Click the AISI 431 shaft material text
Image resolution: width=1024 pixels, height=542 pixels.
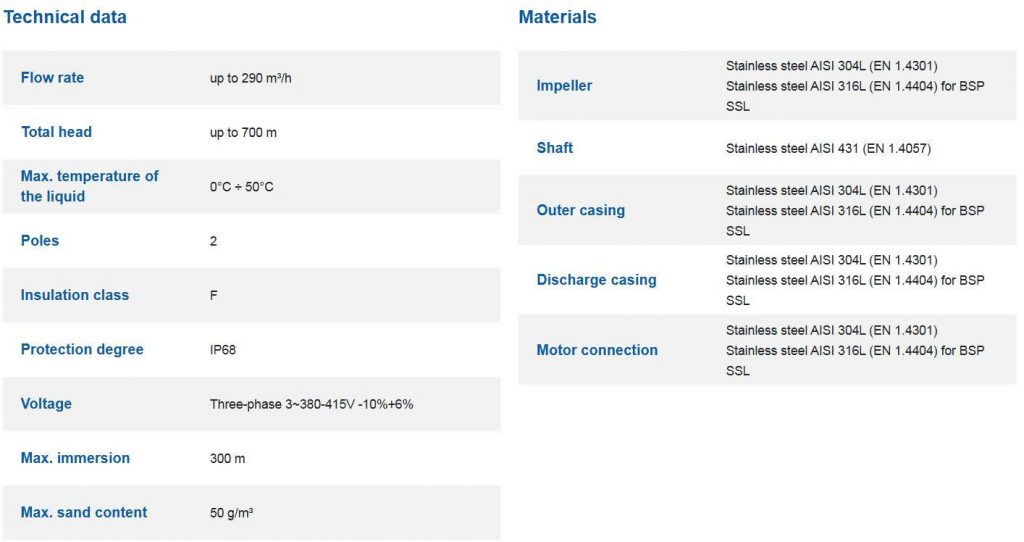tap(828, 148)
